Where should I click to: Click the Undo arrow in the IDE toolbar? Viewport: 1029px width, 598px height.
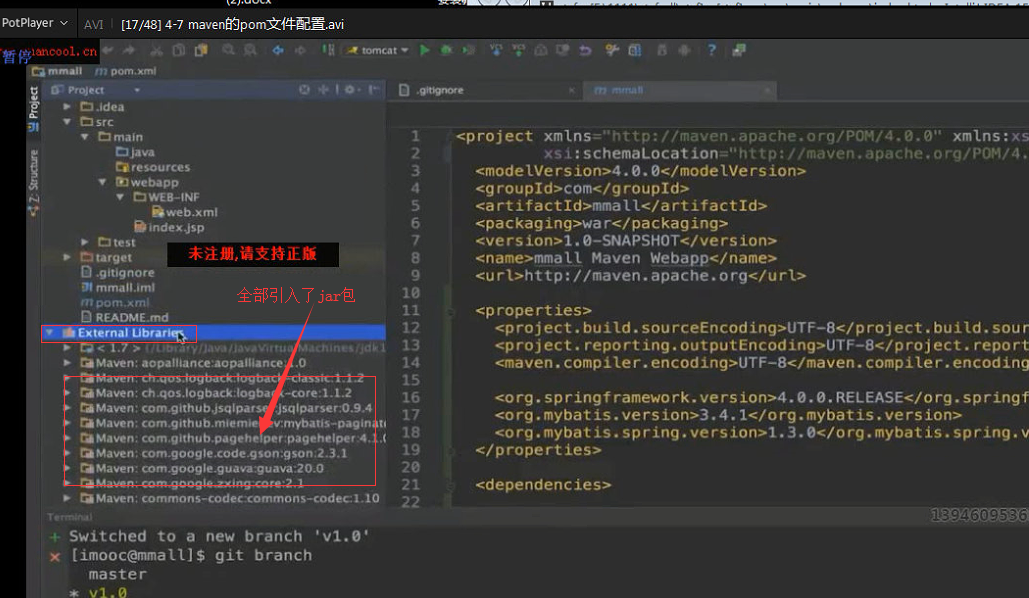(x=109, y=50)
